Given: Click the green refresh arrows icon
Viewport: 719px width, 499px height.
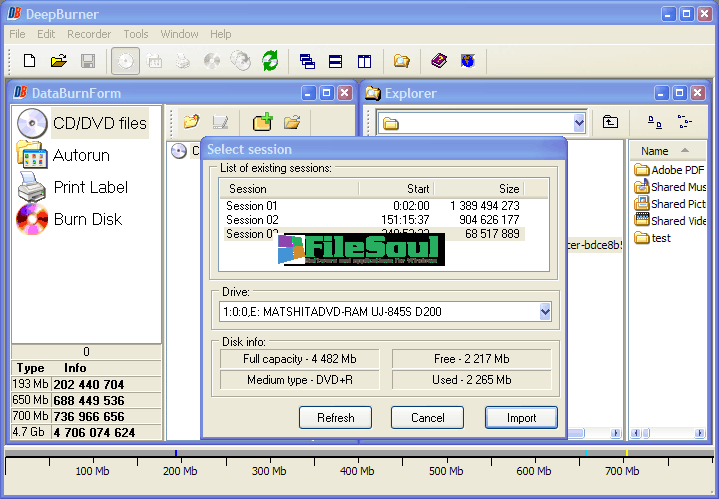Looking at the screenshot, I should pyautogui.click(x=270, y=61).
